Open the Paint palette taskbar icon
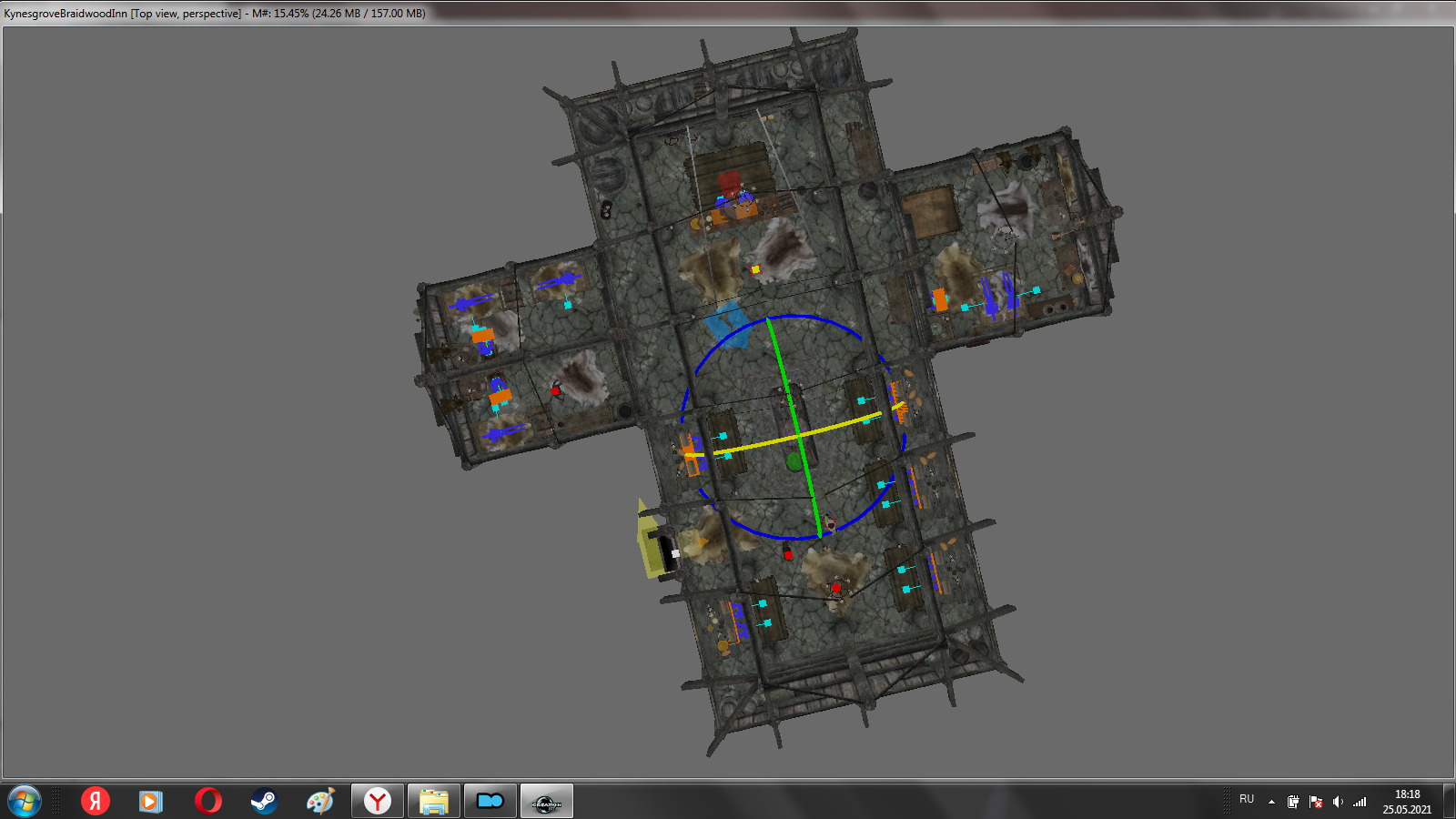The width and height of the screenshot is (1456, 819). (x=320, y=802)
